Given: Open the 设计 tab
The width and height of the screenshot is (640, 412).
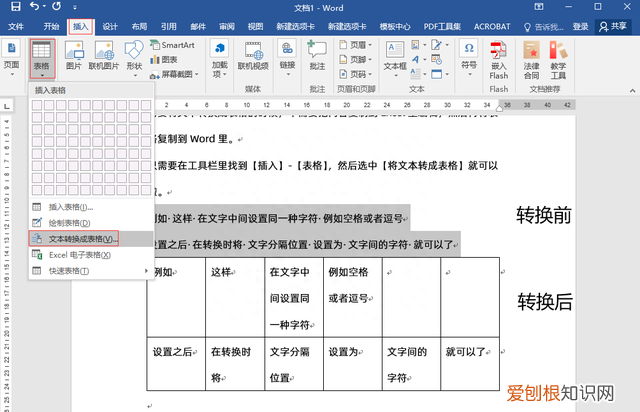Looking at the screenshot, I should click(110, 27).
